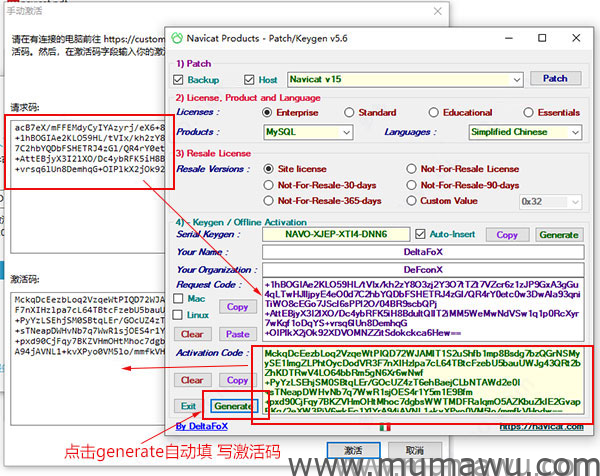Click the keygen Request Code text area

tap(423, 309)
